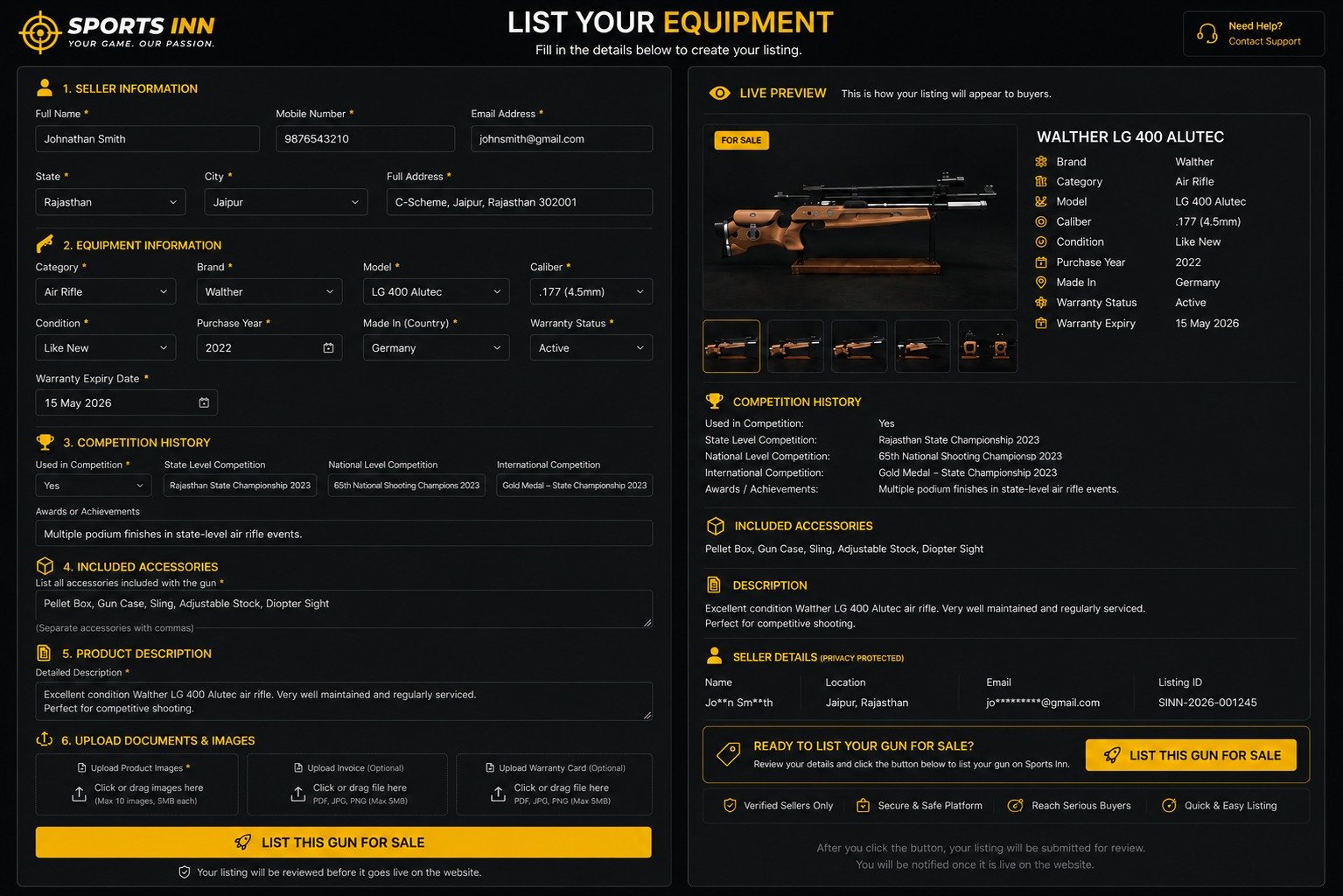Click the Upload Documents & Images section icon
The width and height of the screenshot is (1343, 896).
tap(45, 739)
